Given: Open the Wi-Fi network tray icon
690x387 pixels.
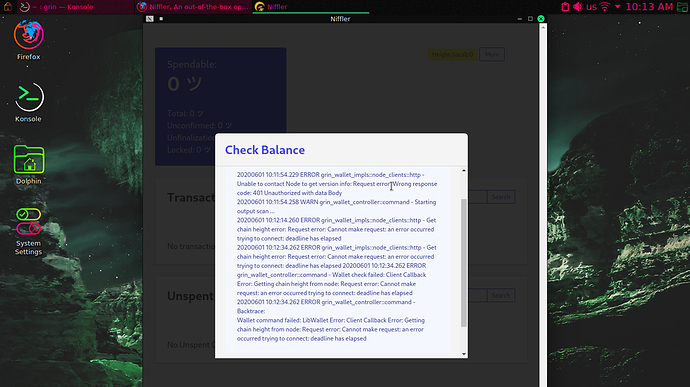Looking at the screenshot, I should click(x=605, y=7).
